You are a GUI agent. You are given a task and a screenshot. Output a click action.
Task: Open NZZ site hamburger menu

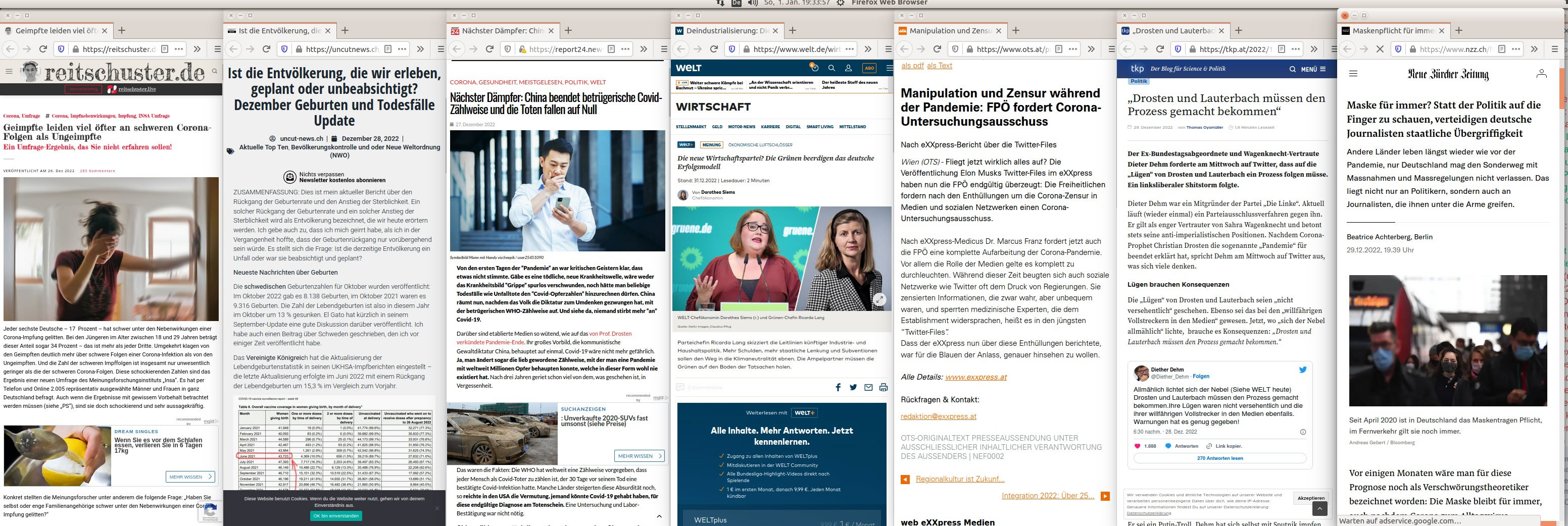1353,74
